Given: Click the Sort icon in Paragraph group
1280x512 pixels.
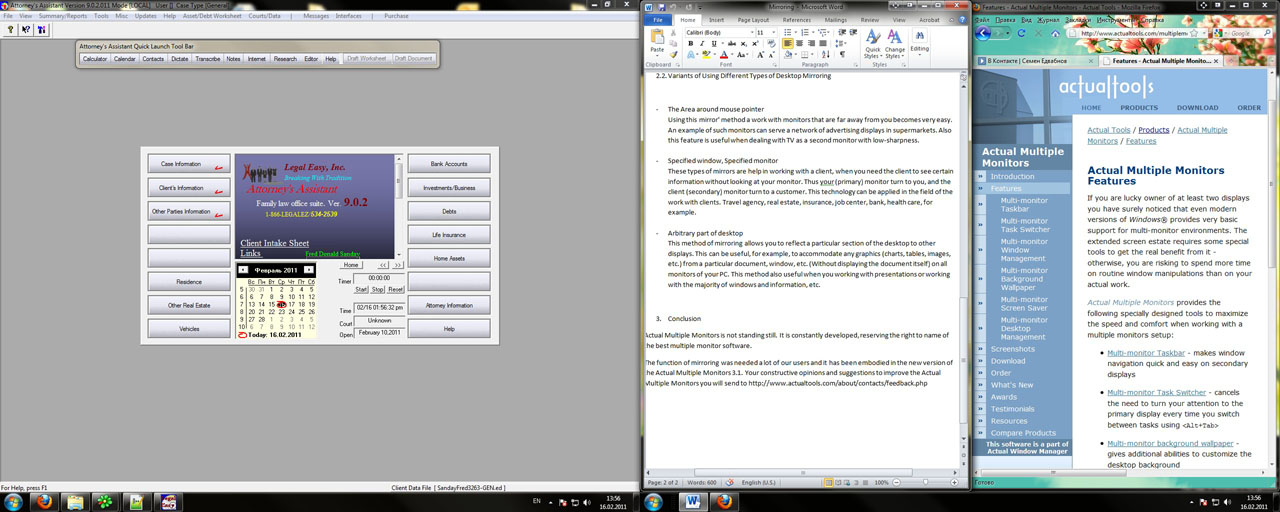Looking at the screenshot, I should click(x=826, y=54).
